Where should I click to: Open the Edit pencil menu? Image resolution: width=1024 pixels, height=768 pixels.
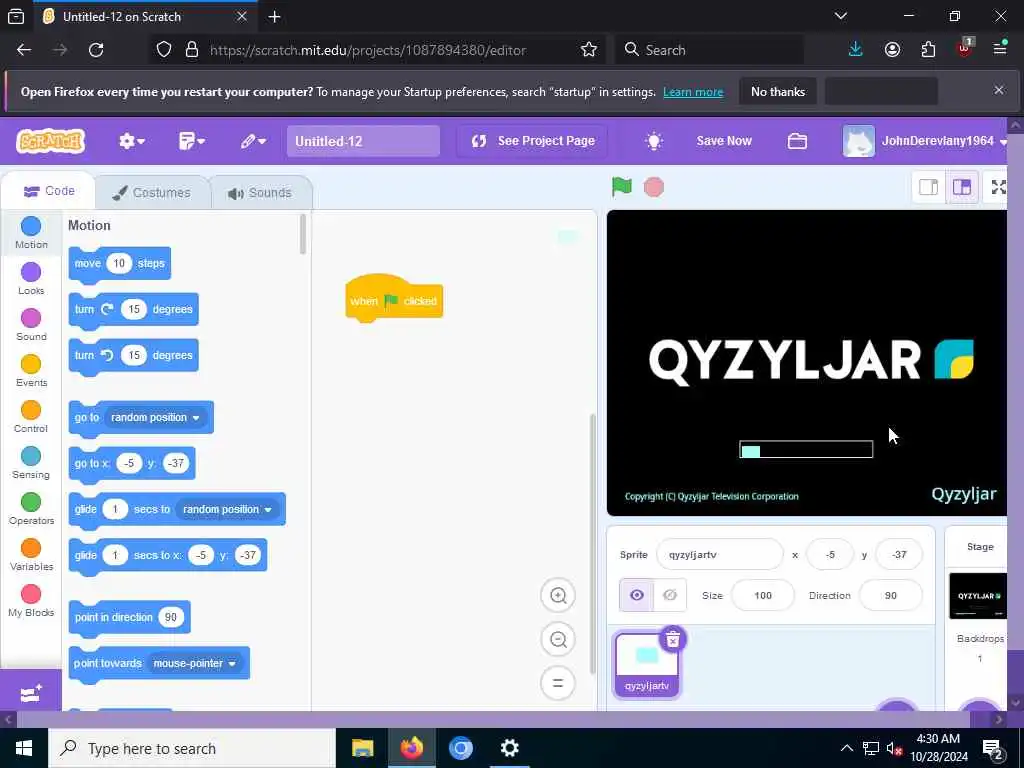[253, 141]
